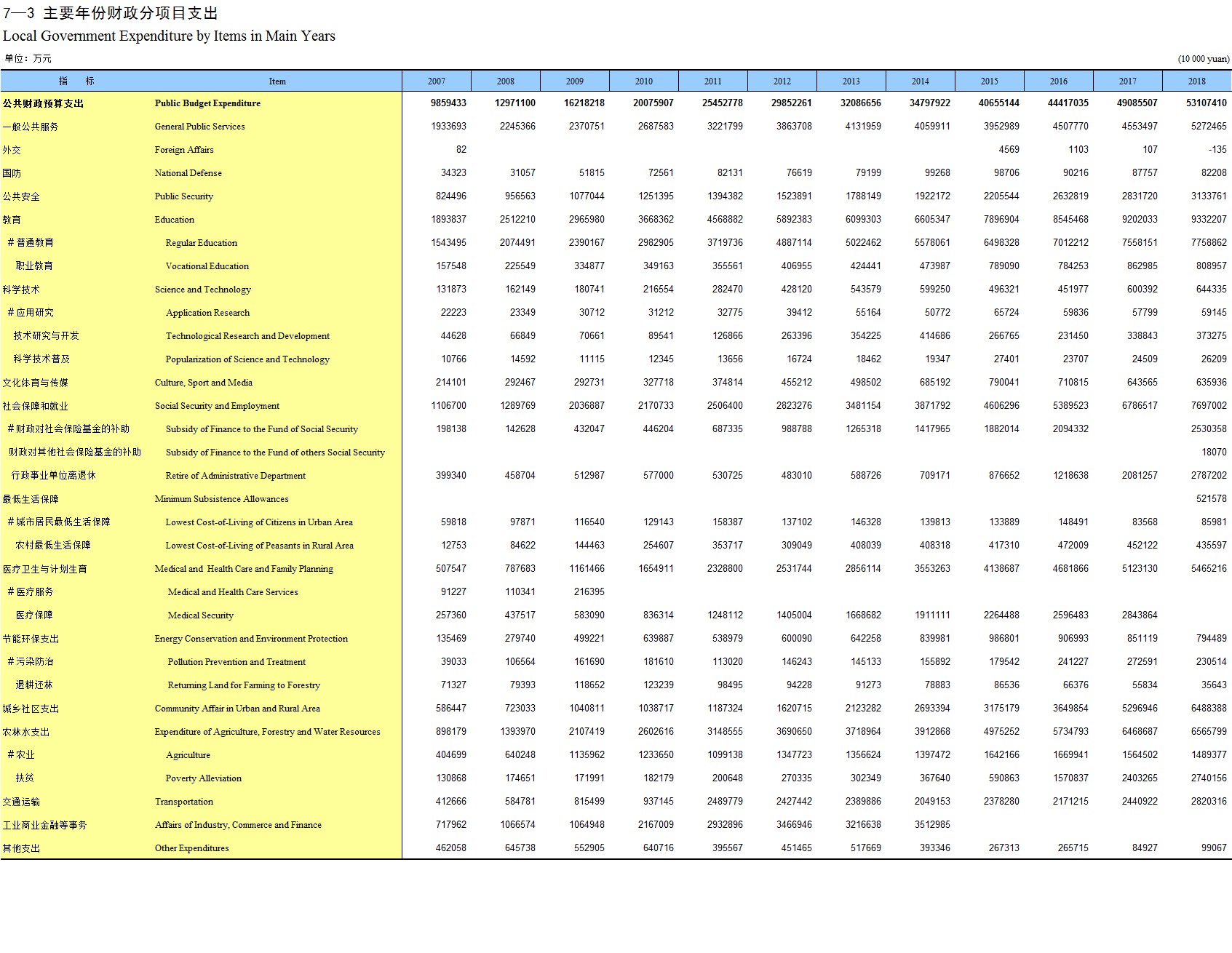Click total value 9859433 for 2007
Image resolution: width=1232 pixels, height=953 pixels.
pyautogui.click(x=448, y=103)
